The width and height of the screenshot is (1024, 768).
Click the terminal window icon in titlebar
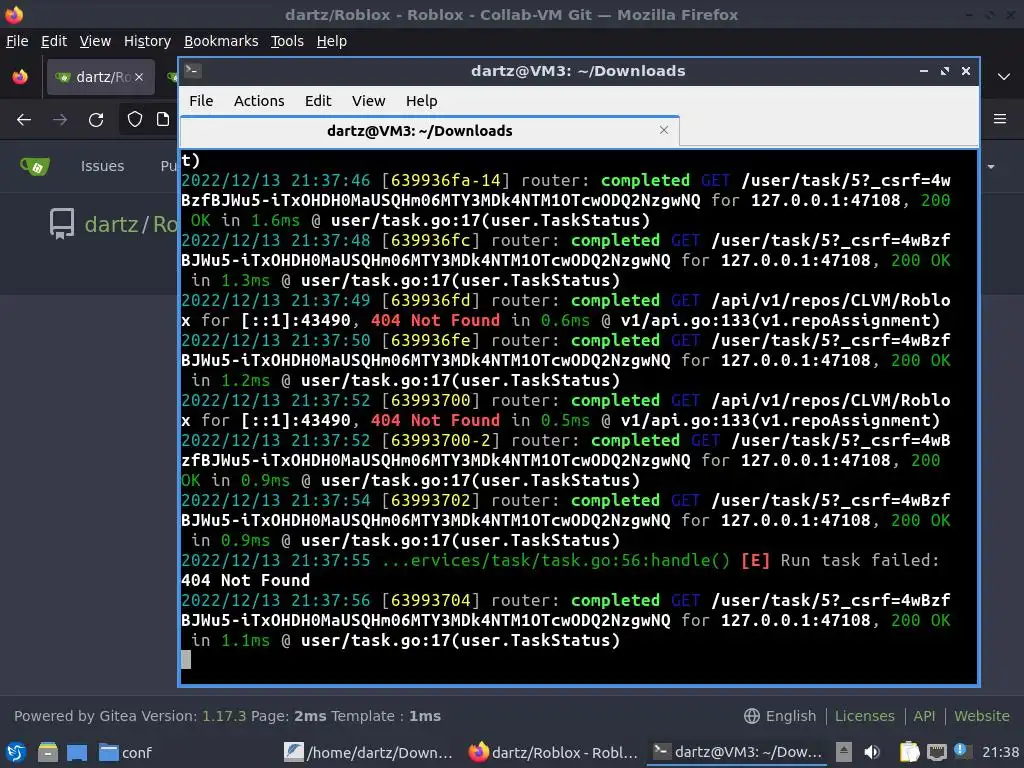click(x=193, y=71)
